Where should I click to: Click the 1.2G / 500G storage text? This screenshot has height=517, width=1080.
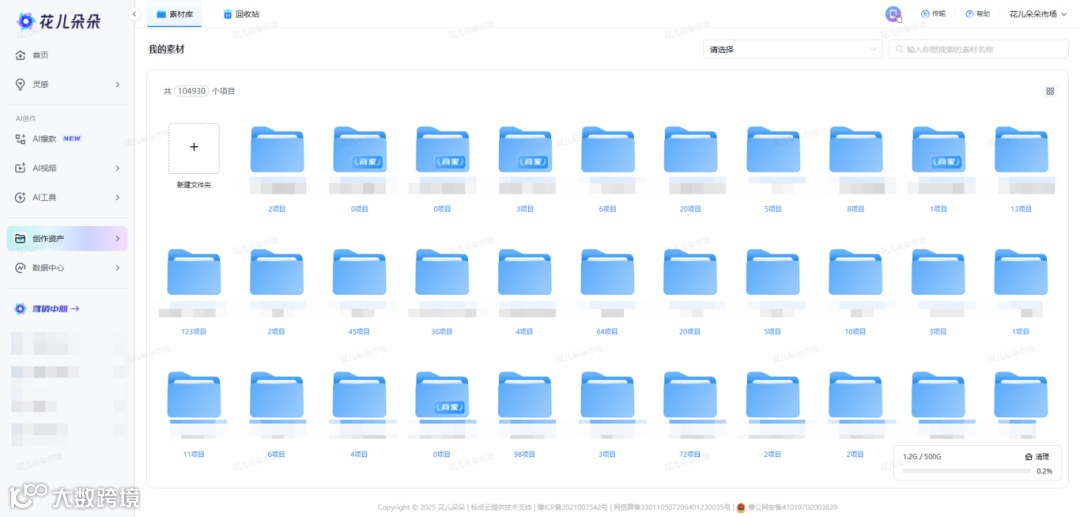point(922,456)
